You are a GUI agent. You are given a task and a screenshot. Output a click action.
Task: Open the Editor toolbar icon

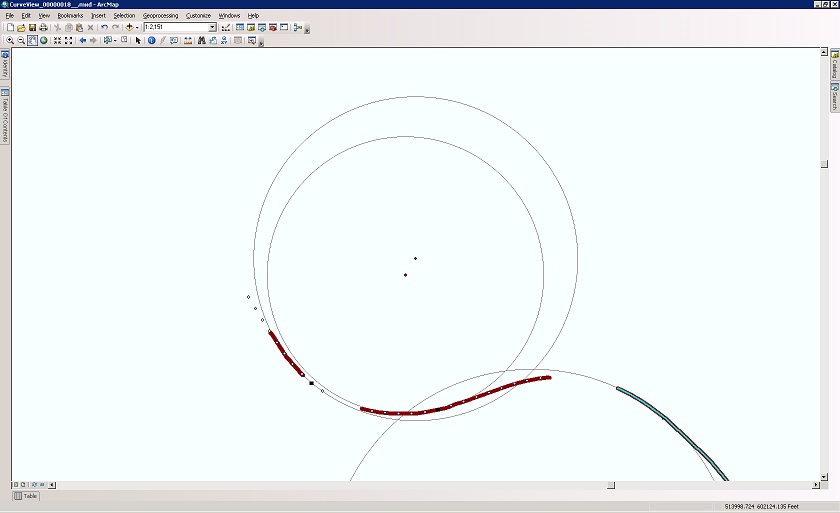pyautogui.click(x=226, y=27)
